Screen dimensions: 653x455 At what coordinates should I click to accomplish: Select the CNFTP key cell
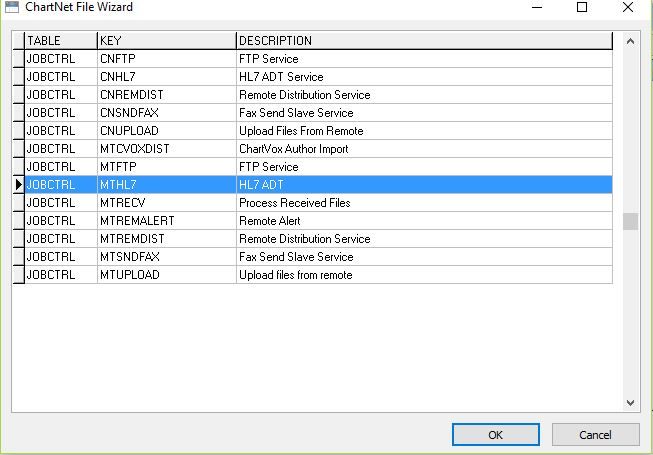tap(167, 59)
